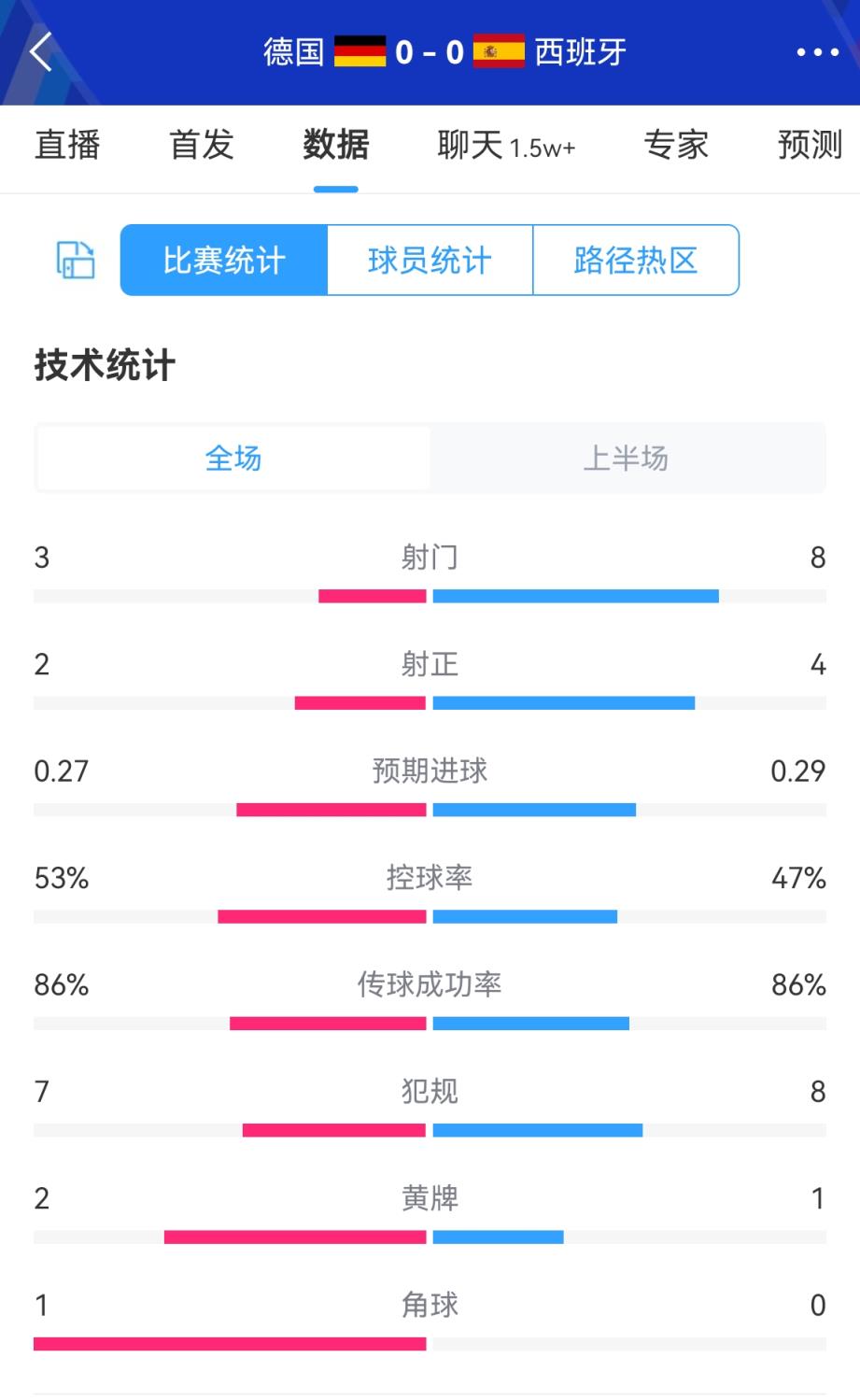
Task: Toggle stats to 全场 full match
Action: point(233,459)
